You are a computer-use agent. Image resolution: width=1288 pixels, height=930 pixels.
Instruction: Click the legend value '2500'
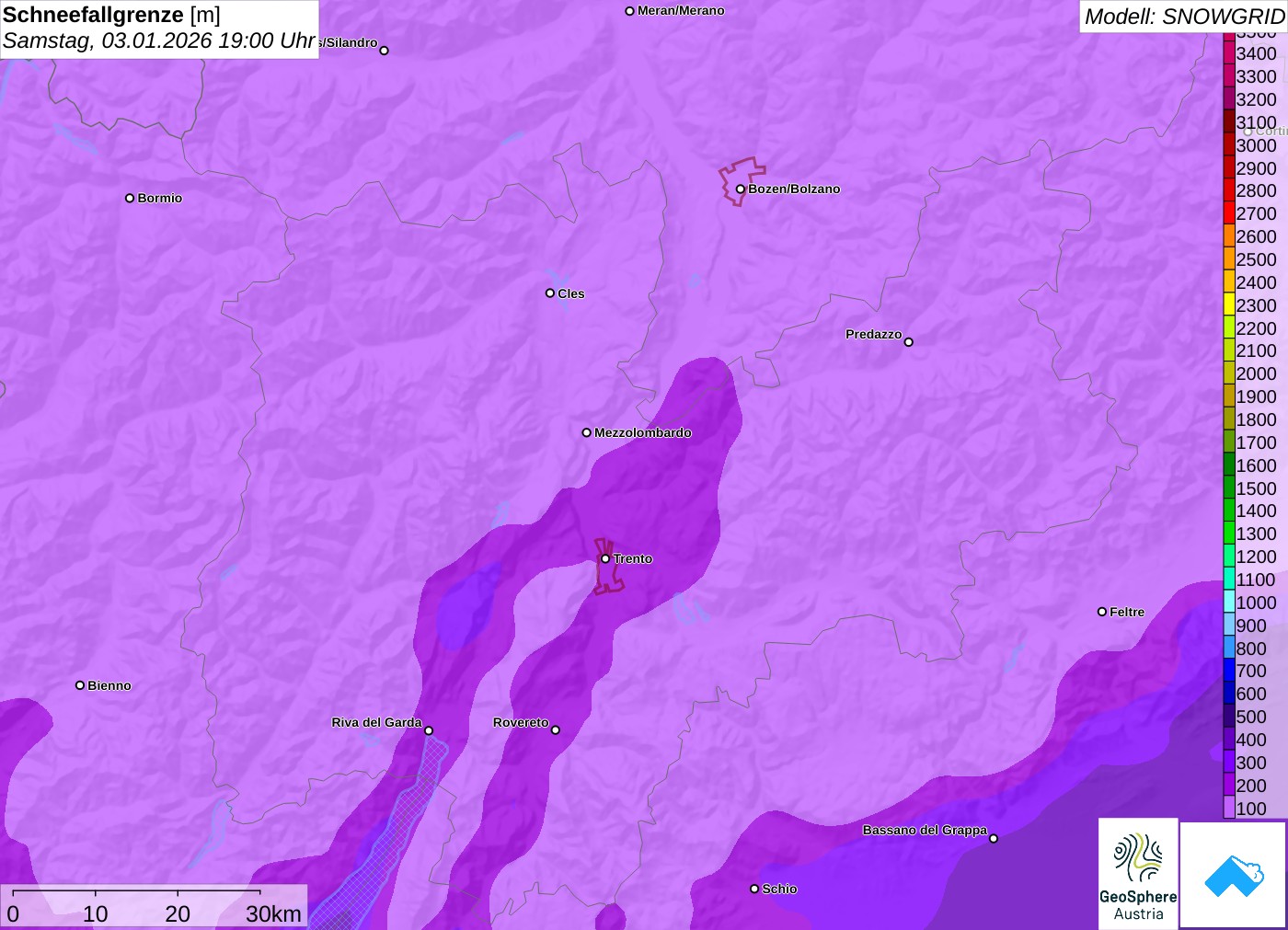click(1257, 259)
